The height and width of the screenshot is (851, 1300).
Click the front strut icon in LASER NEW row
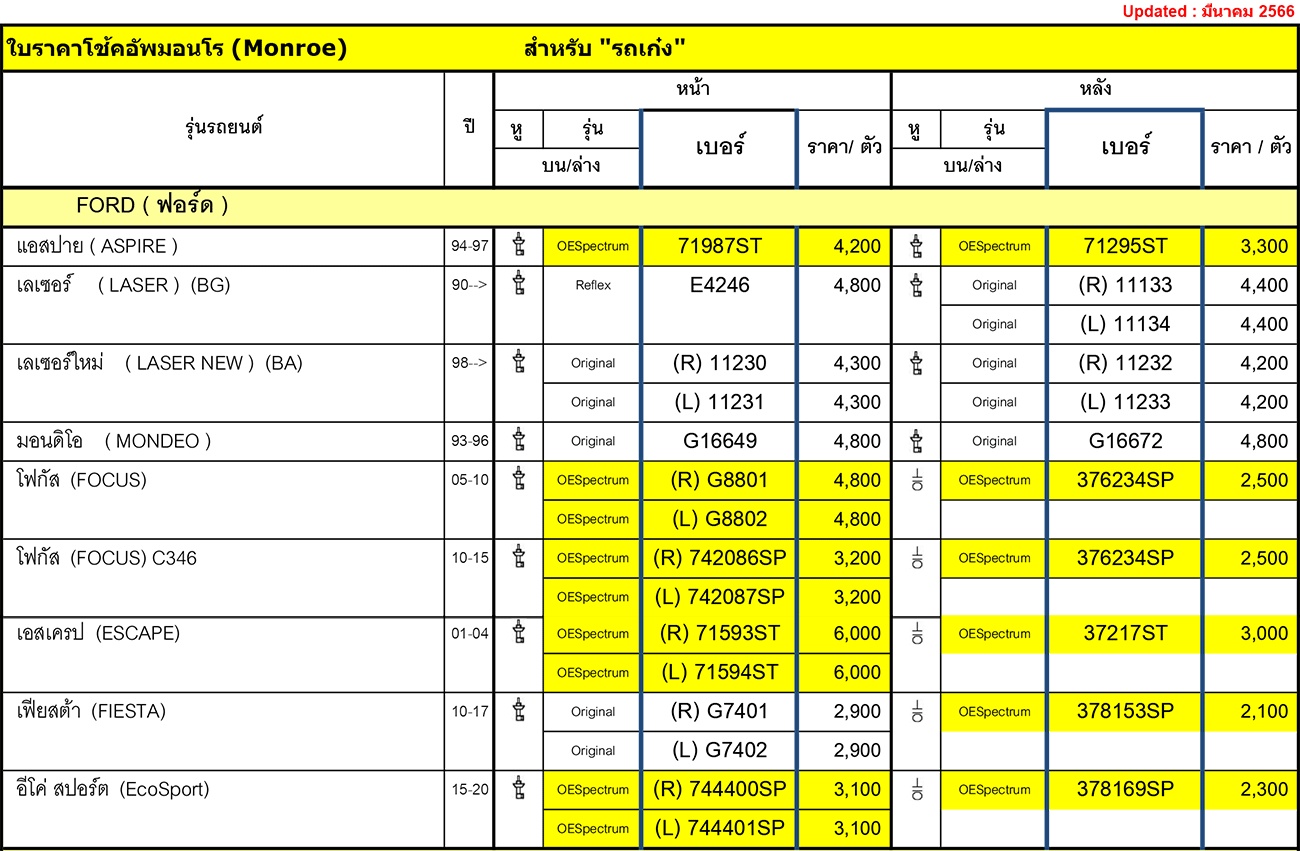tap(518, 363)
